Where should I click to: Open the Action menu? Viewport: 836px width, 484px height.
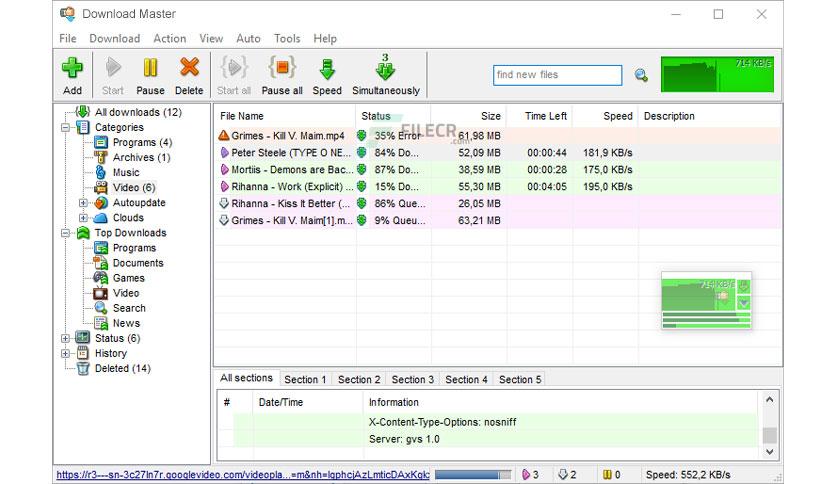[170, 38]
